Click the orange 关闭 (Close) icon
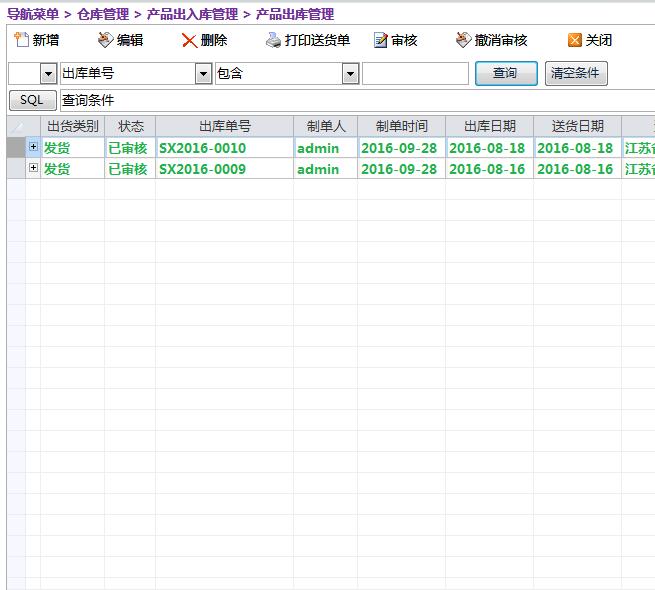The height and width of the screenshot is (590, 655). click(x=574, y=40)
